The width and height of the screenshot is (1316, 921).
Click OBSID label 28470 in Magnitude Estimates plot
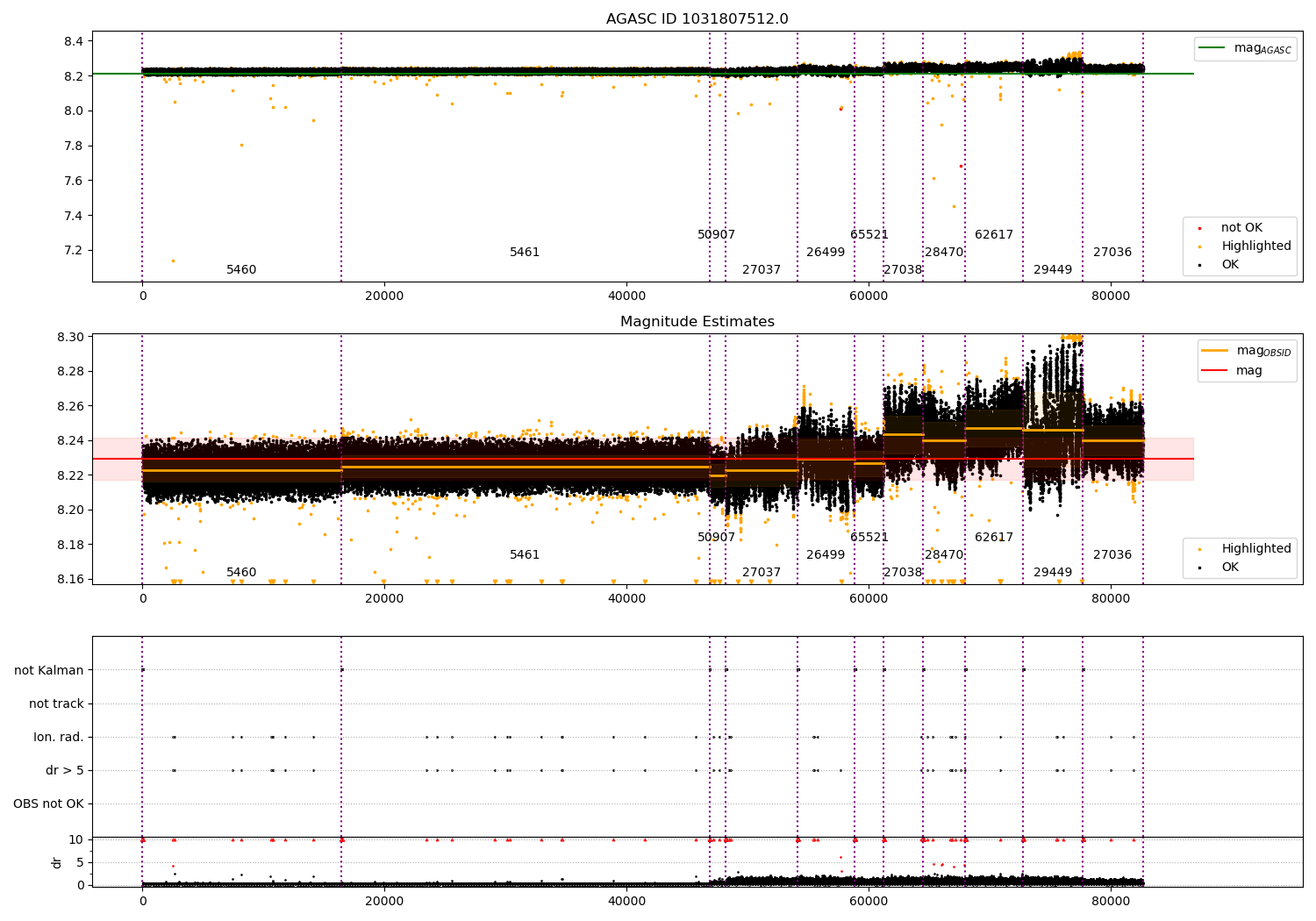[944, 555]
